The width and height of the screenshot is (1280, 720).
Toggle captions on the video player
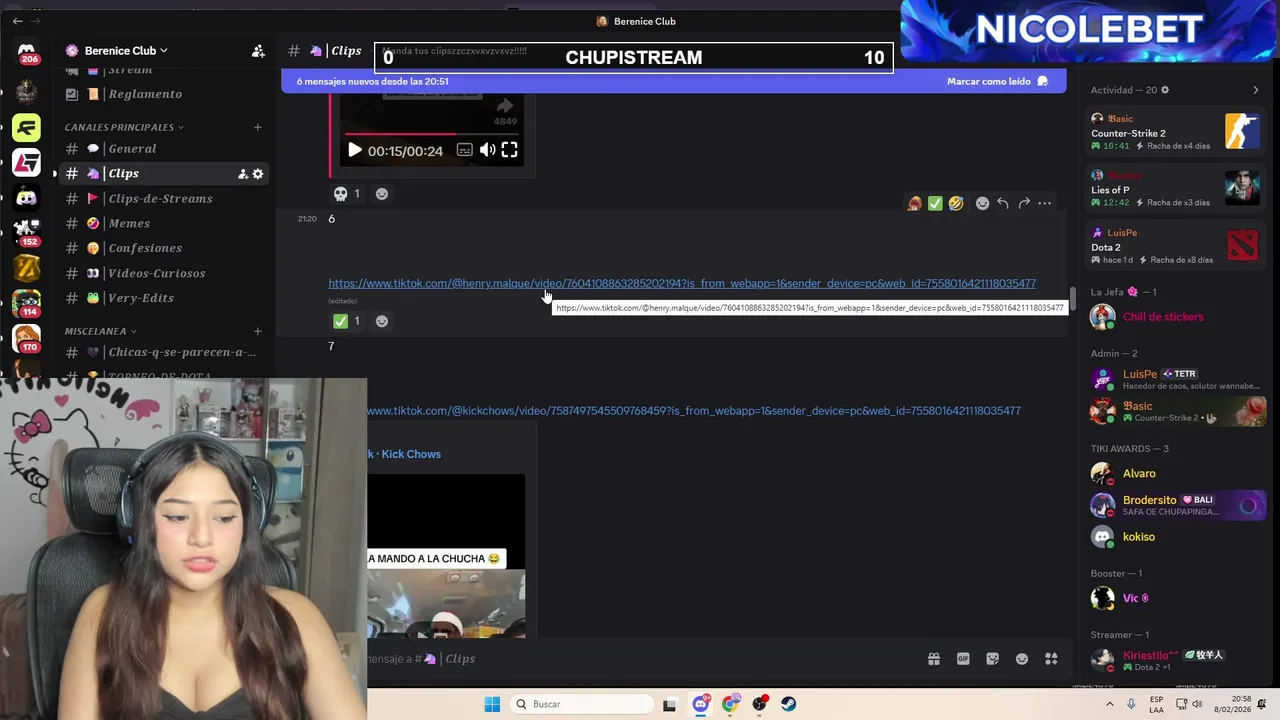click(x=464, y=150)
